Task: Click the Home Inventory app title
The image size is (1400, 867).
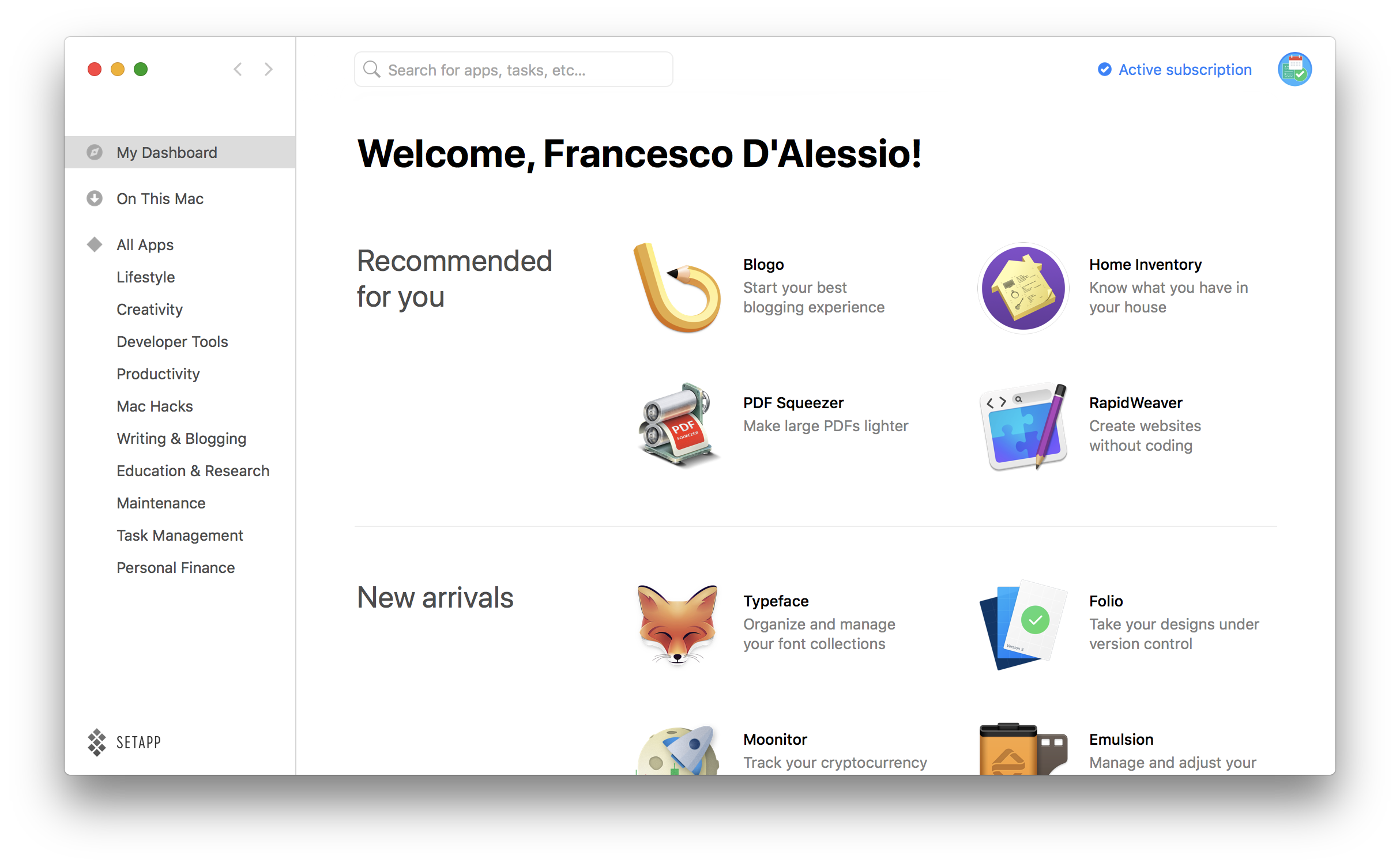Action: coord(1145,265)
